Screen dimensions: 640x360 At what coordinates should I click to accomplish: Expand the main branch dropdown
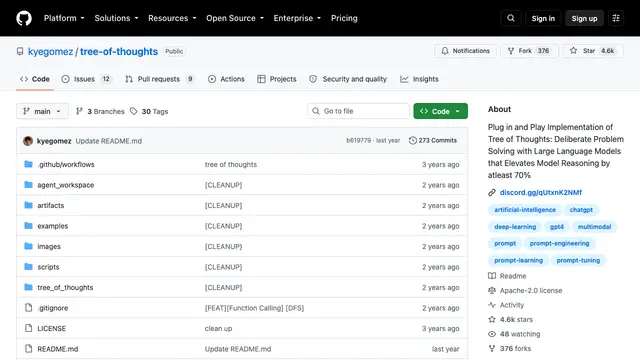tap(42, 111)
